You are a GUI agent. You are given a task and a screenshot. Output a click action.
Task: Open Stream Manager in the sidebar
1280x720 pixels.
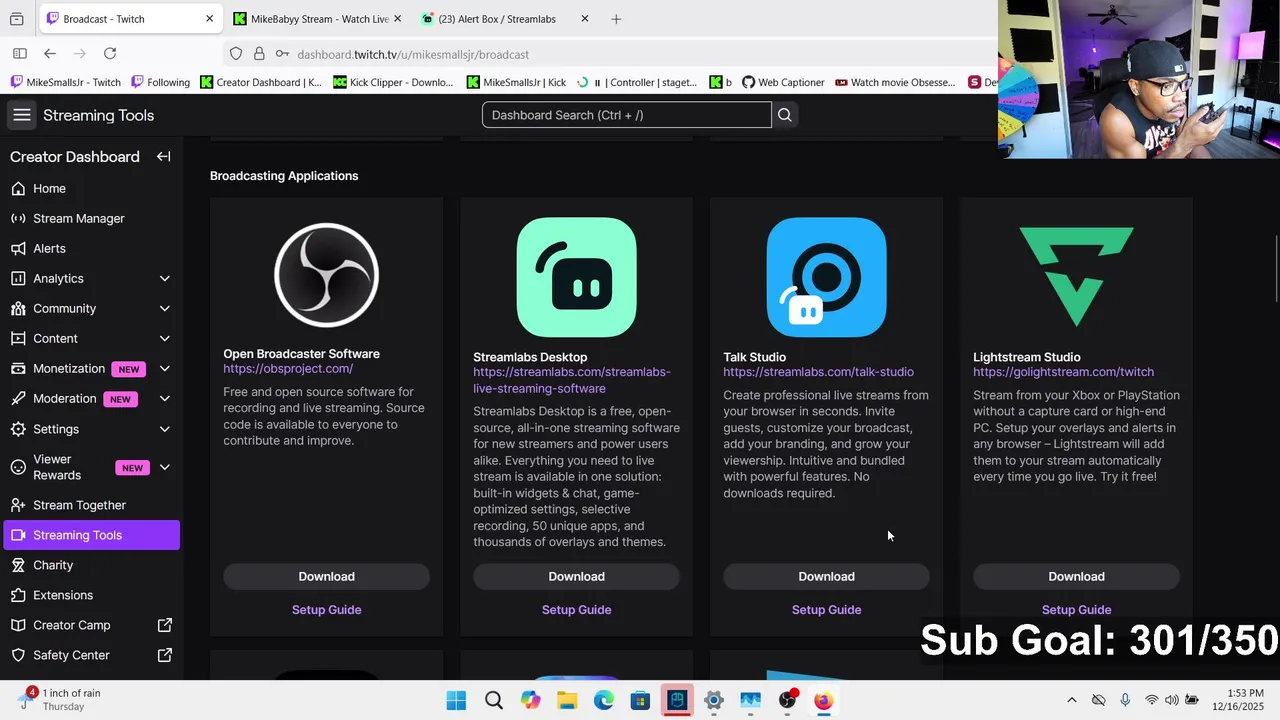point(91,218)
